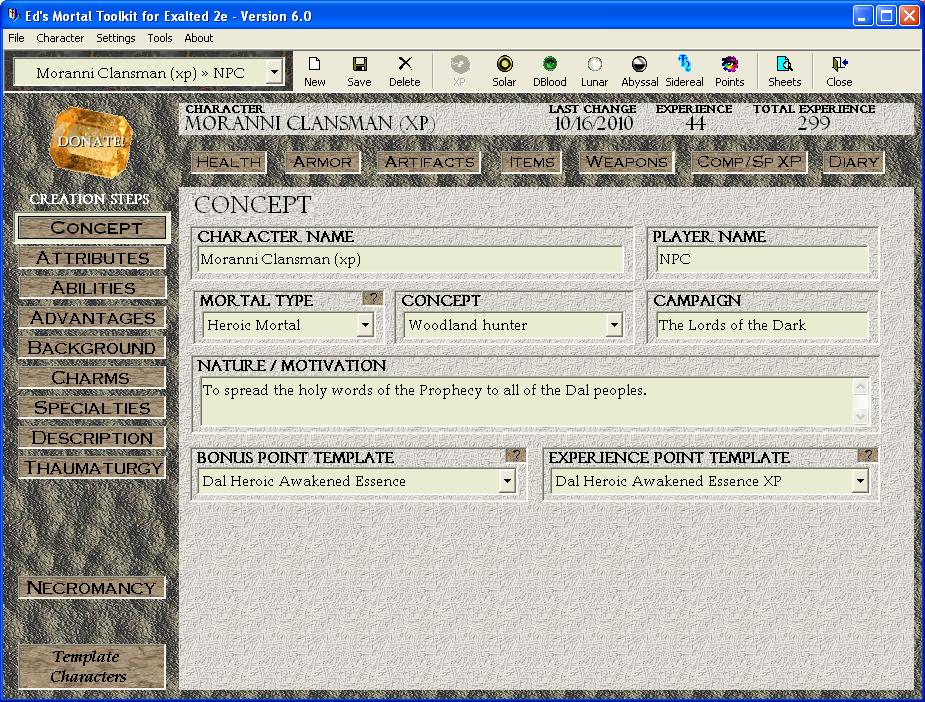Click into the Player Name field
The width and height of the screenshot is (925, 702).
762,260
